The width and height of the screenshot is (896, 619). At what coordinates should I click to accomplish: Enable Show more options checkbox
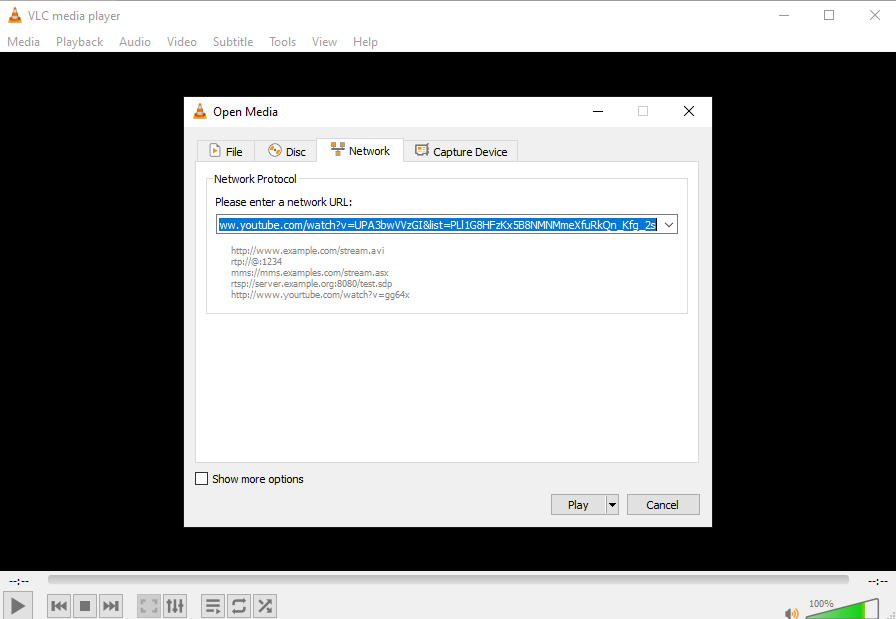(x=201, y=478)
